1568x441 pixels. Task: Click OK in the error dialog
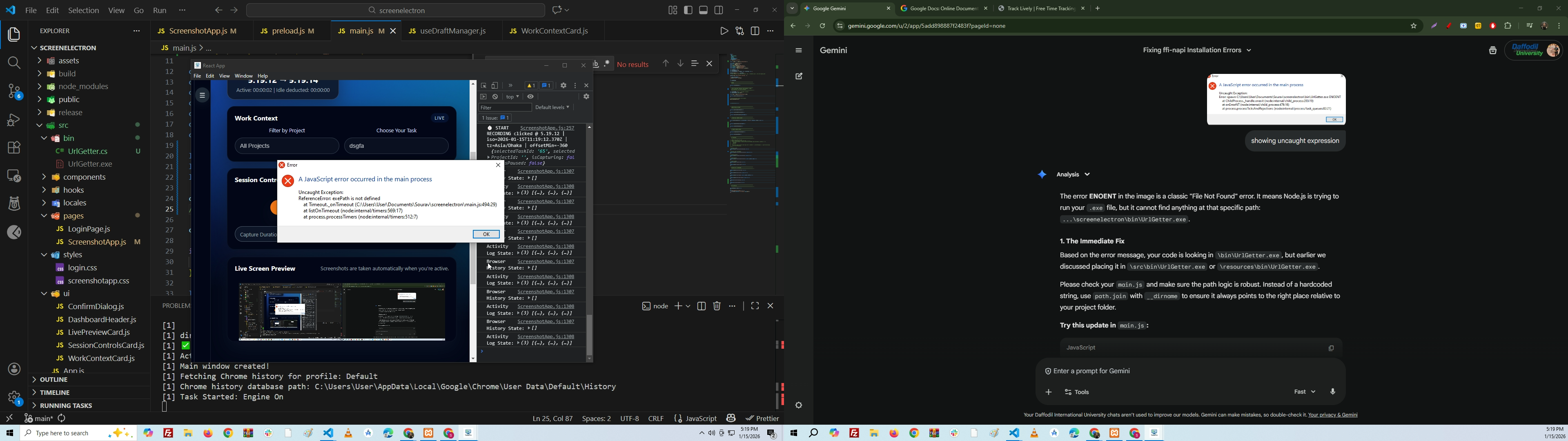486,234
